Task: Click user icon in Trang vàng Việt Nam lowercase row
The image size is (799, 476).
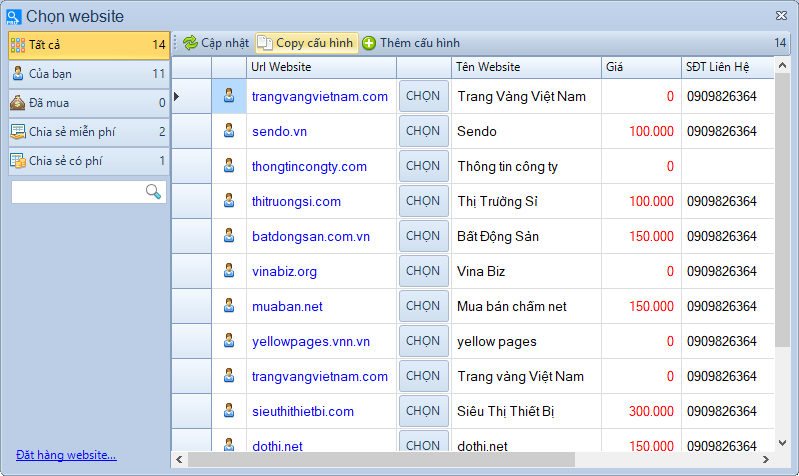Action: point(229,376)
